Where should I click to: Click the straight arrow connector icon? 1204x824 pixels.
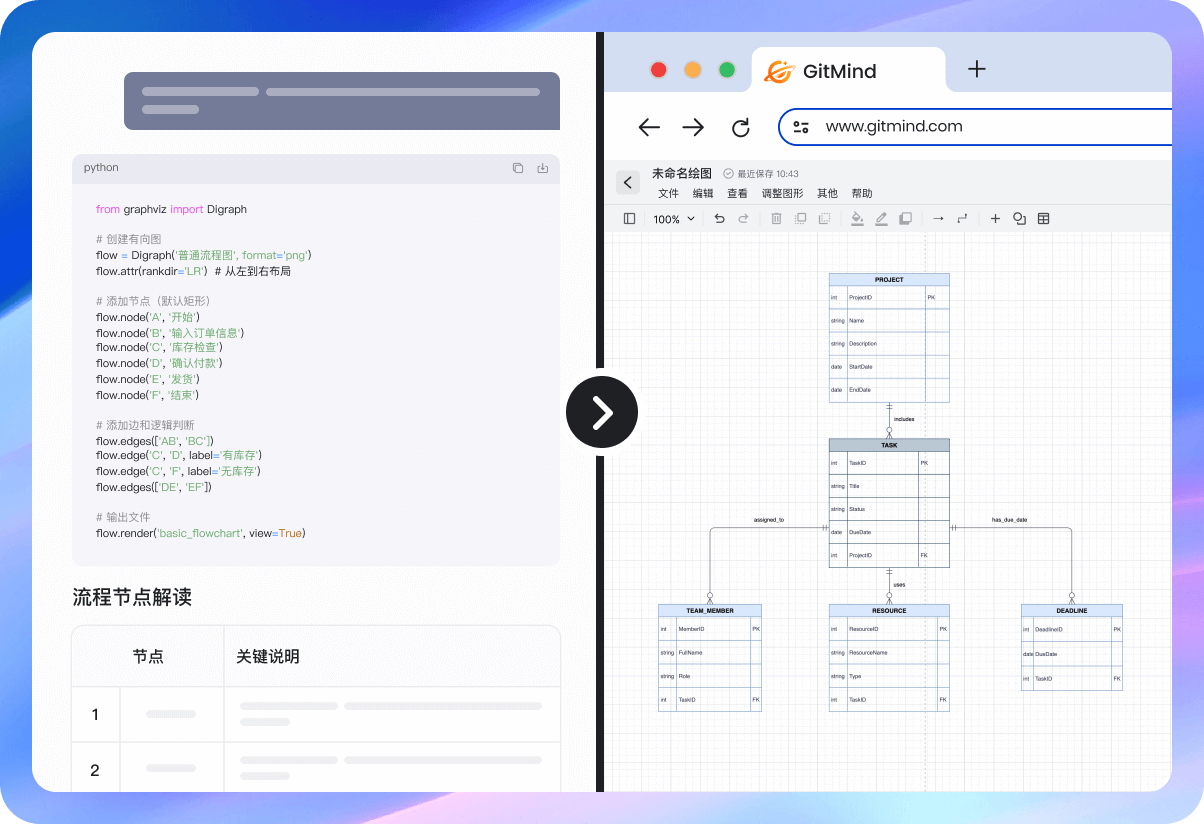point(940,218)
